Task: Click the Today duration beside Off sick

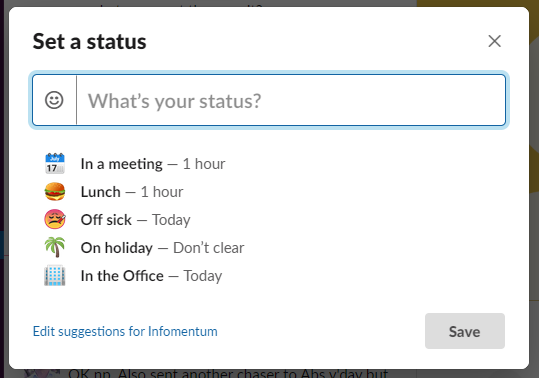Action: (171, 220)
